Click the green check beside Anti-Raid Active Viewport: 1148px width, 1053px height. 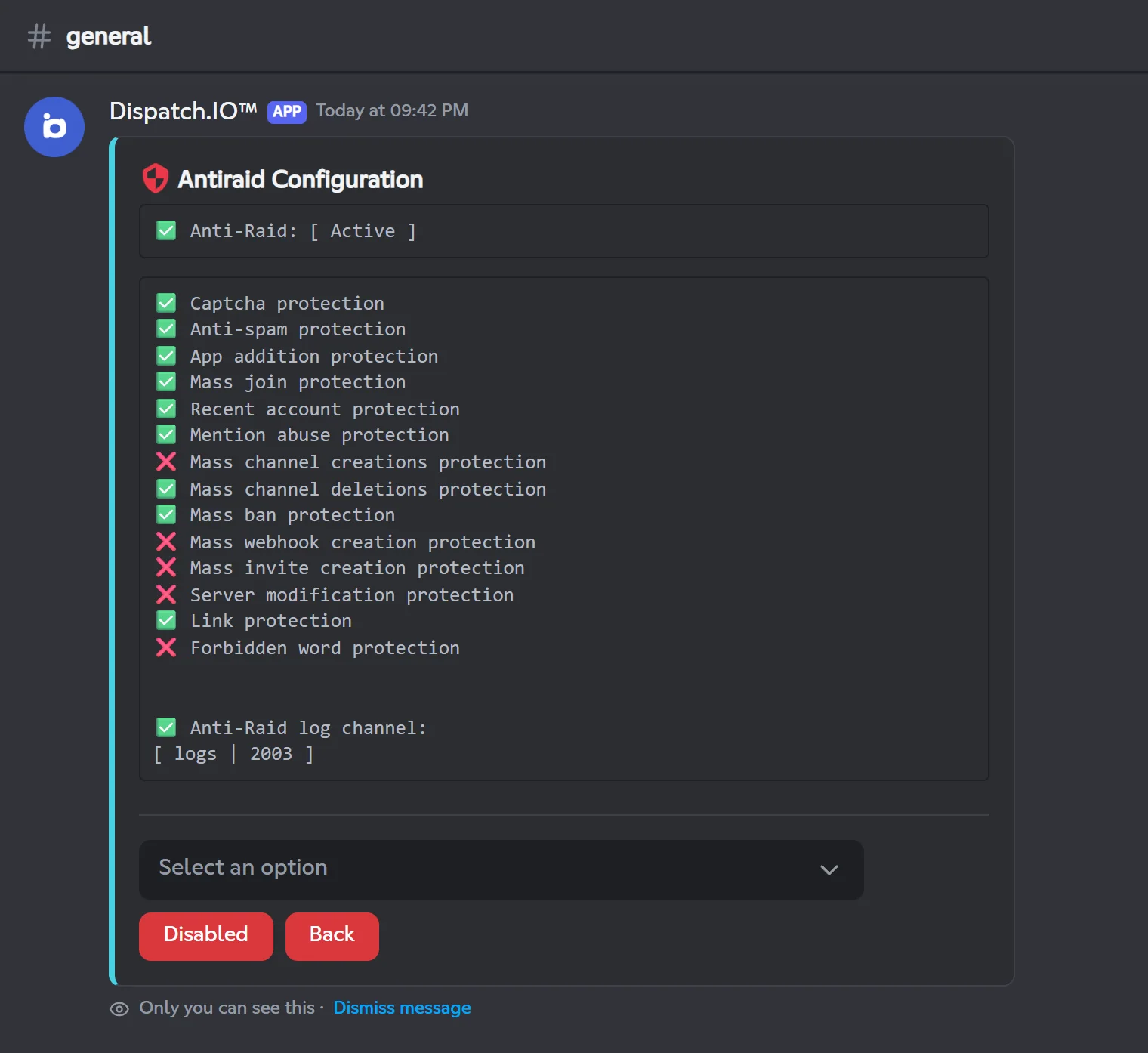(x=166, y=230)
